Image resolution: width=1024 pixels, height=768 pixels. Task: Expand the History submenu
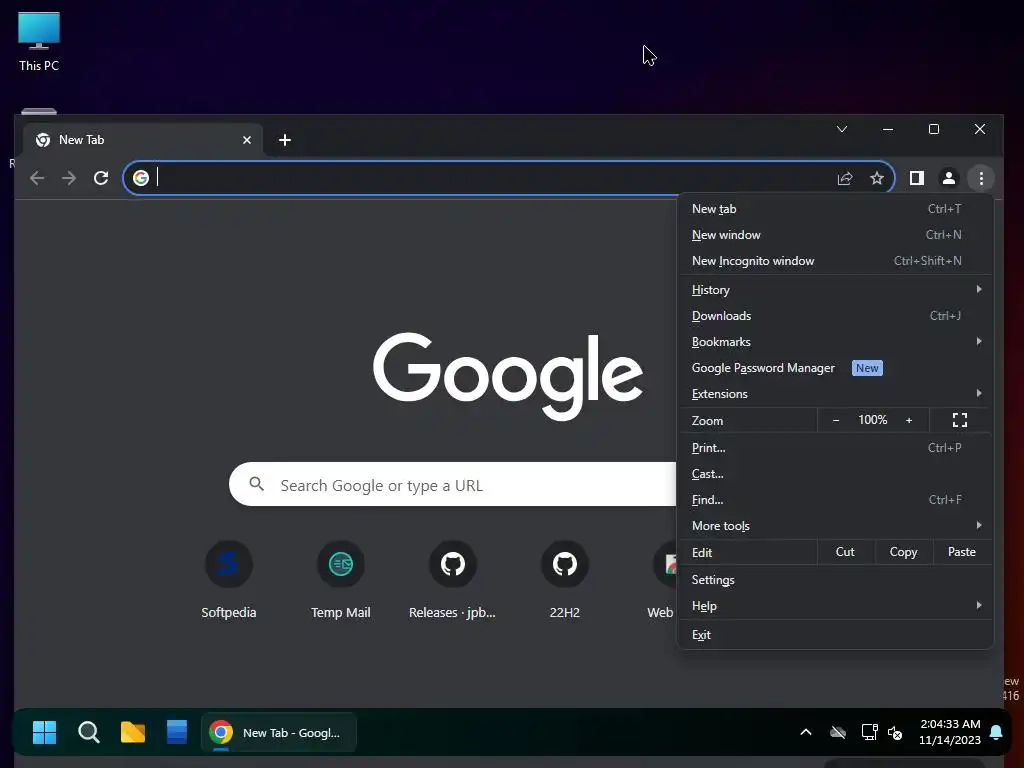pos(835,289)
